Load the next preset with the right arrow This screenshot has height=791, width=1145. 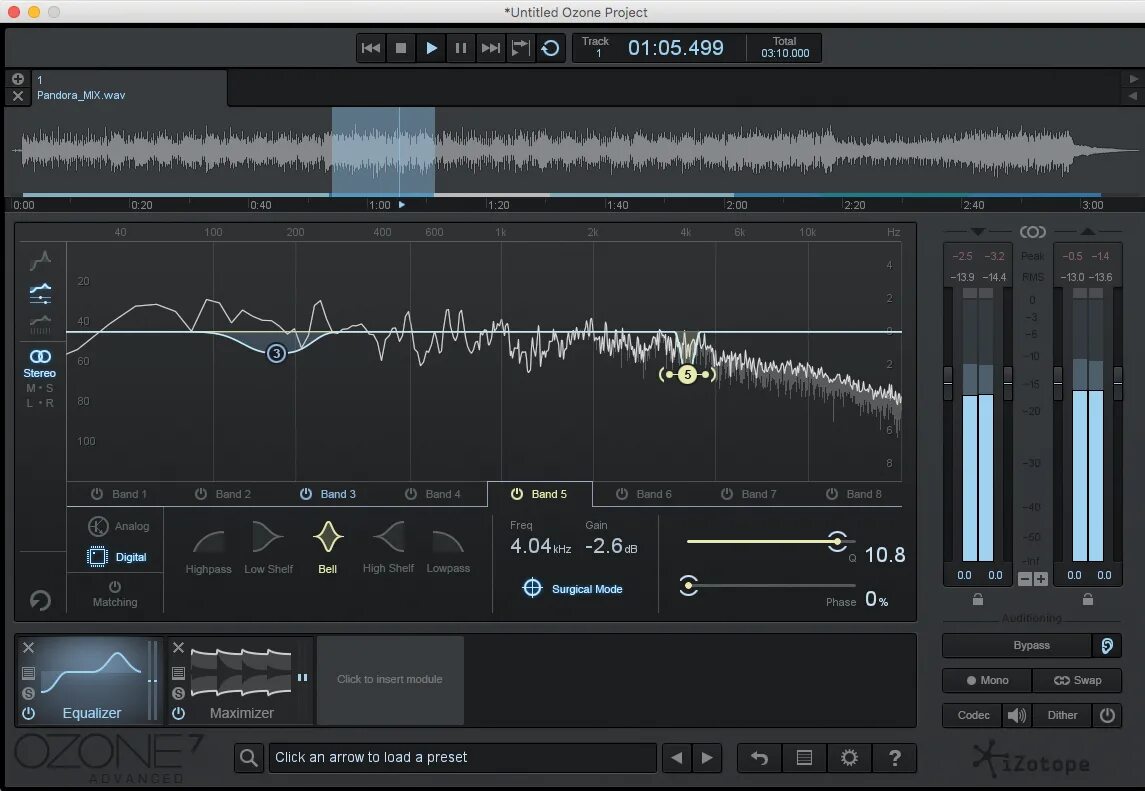(x=707, y=758)
